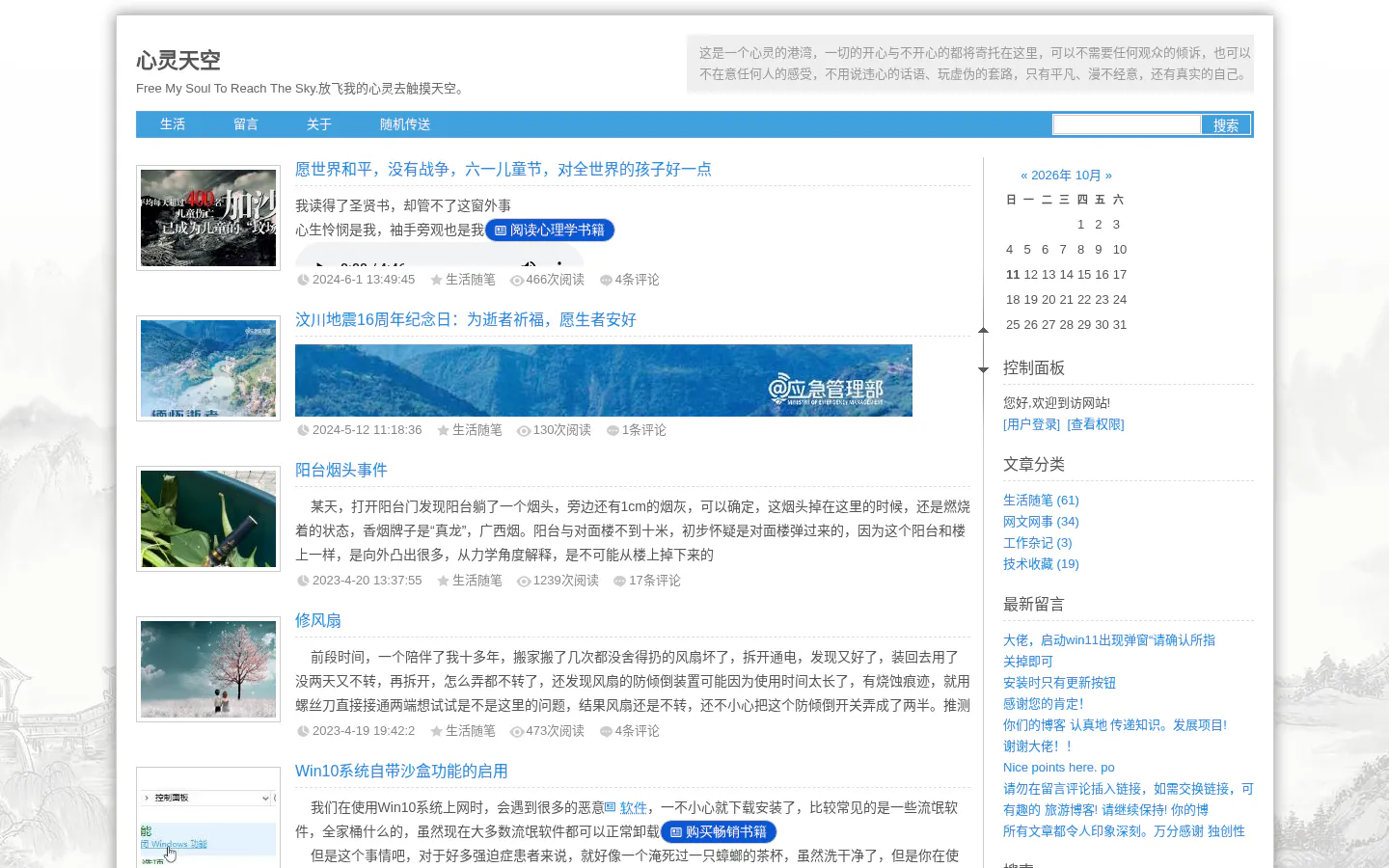The image size is (1389, 868).
Task: Click the 最新留言 sidebar heading
Action: click(1034, 605)
